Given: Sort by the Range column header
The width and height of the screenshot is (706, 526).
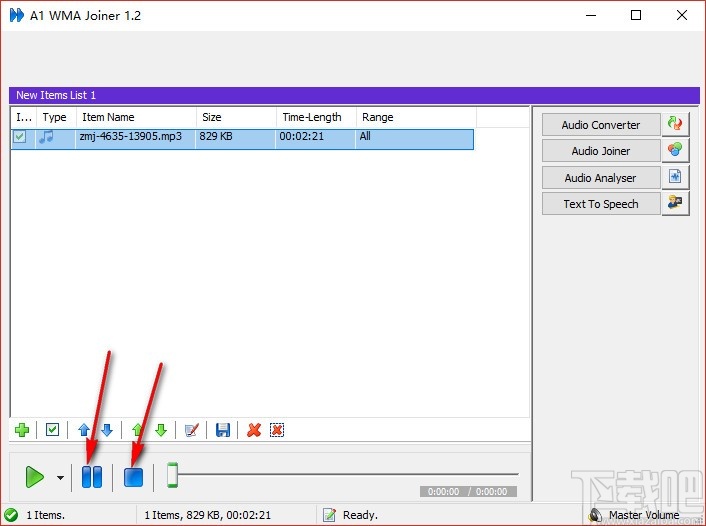Looking at the screenshot, I should [416, 118].
